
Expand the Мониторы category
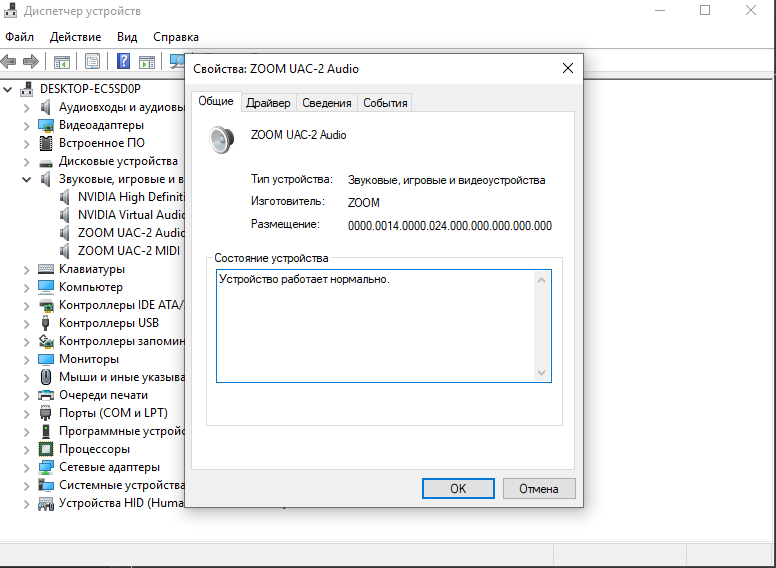[x=27, y=360]
